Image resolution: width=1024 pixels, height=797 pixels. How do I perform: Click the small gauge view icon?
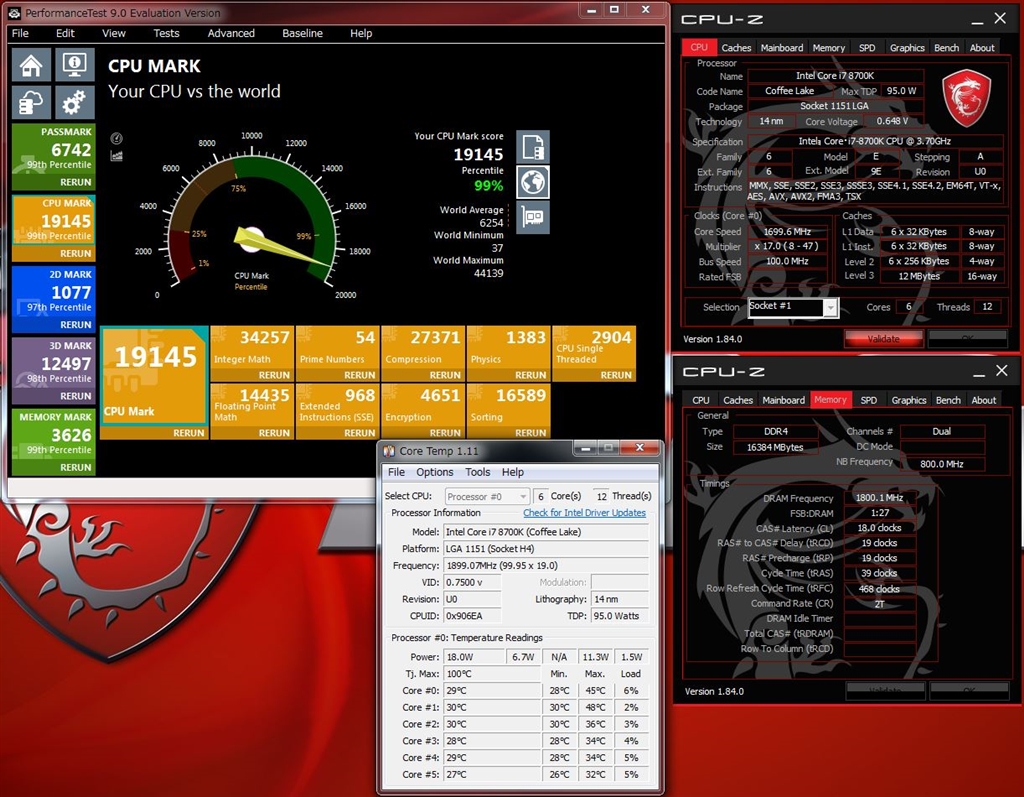(x=117, y=139)
